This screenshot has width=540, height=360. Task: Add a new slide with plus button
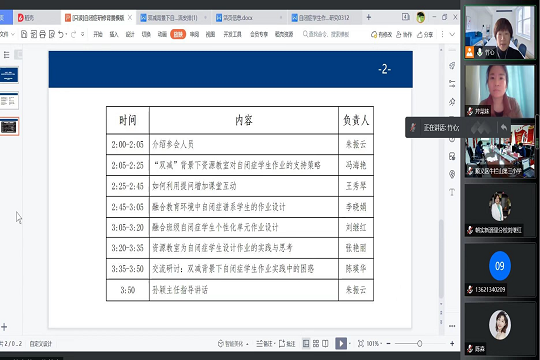(4, 327)
